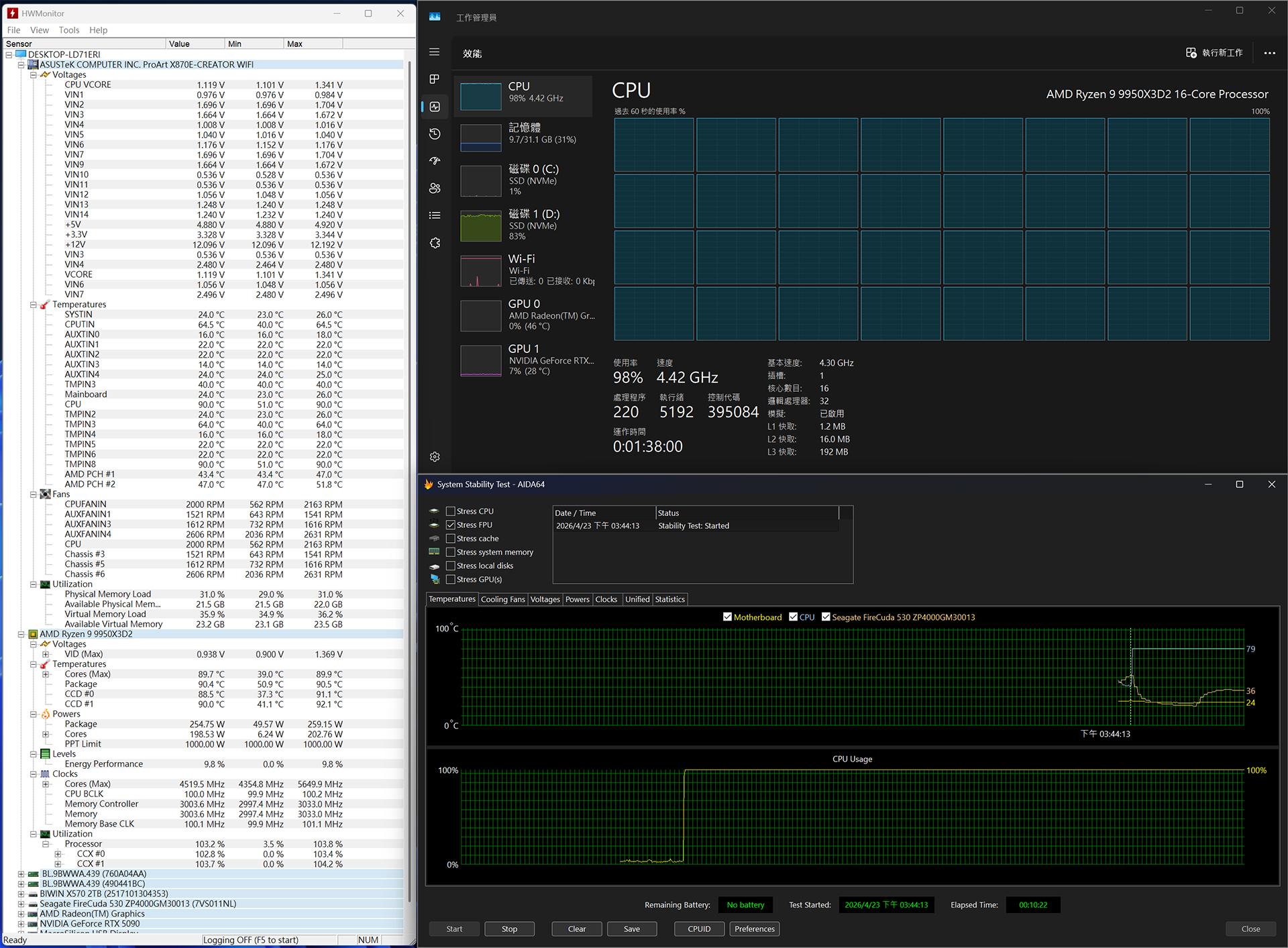The height and width of the screenshot is (948, 1288).
Task: Click the three-dots more options icon
Action: [x=1269, y=53]
